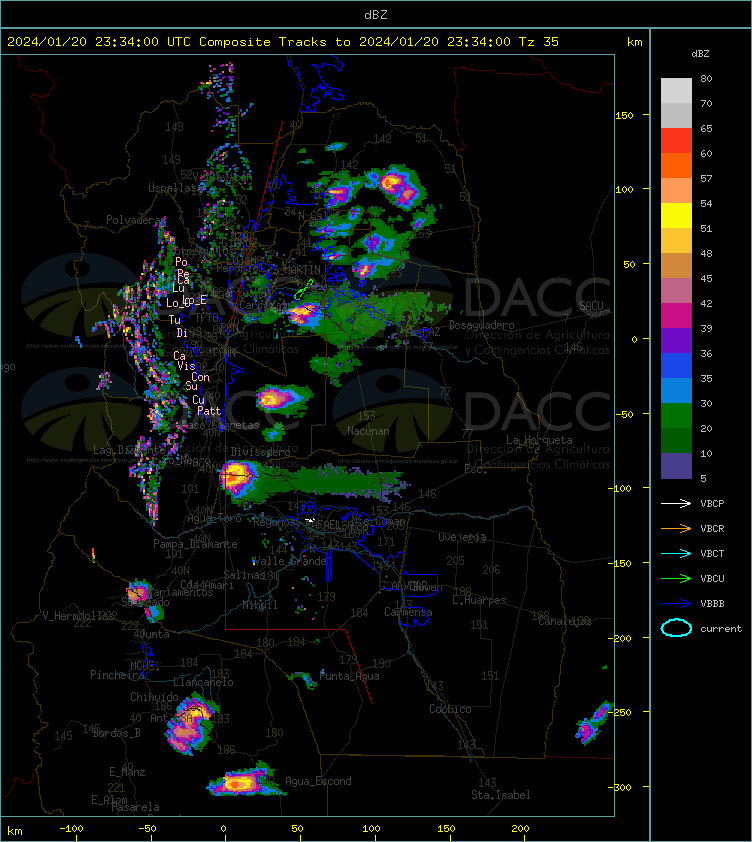Screen dimensions: 752x842
Task: Click the 'Carmensa' place label
Action: (408, 612)
